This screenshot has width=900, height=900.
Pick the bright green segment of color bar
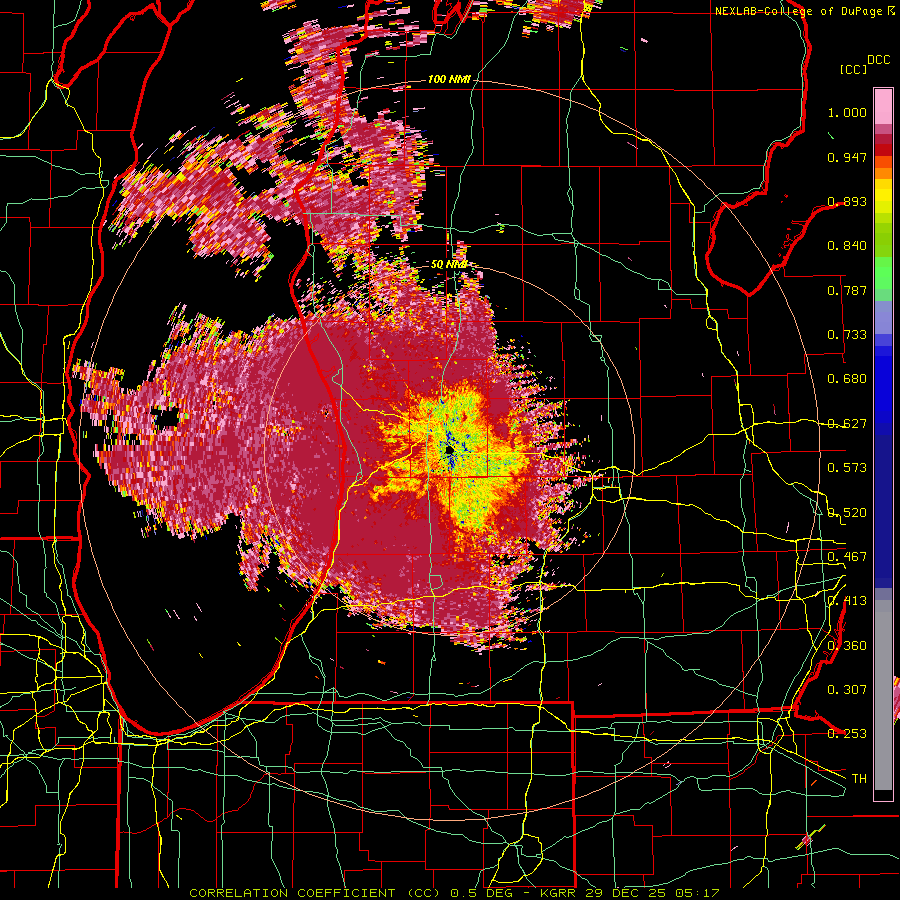(x=883, y=273)
